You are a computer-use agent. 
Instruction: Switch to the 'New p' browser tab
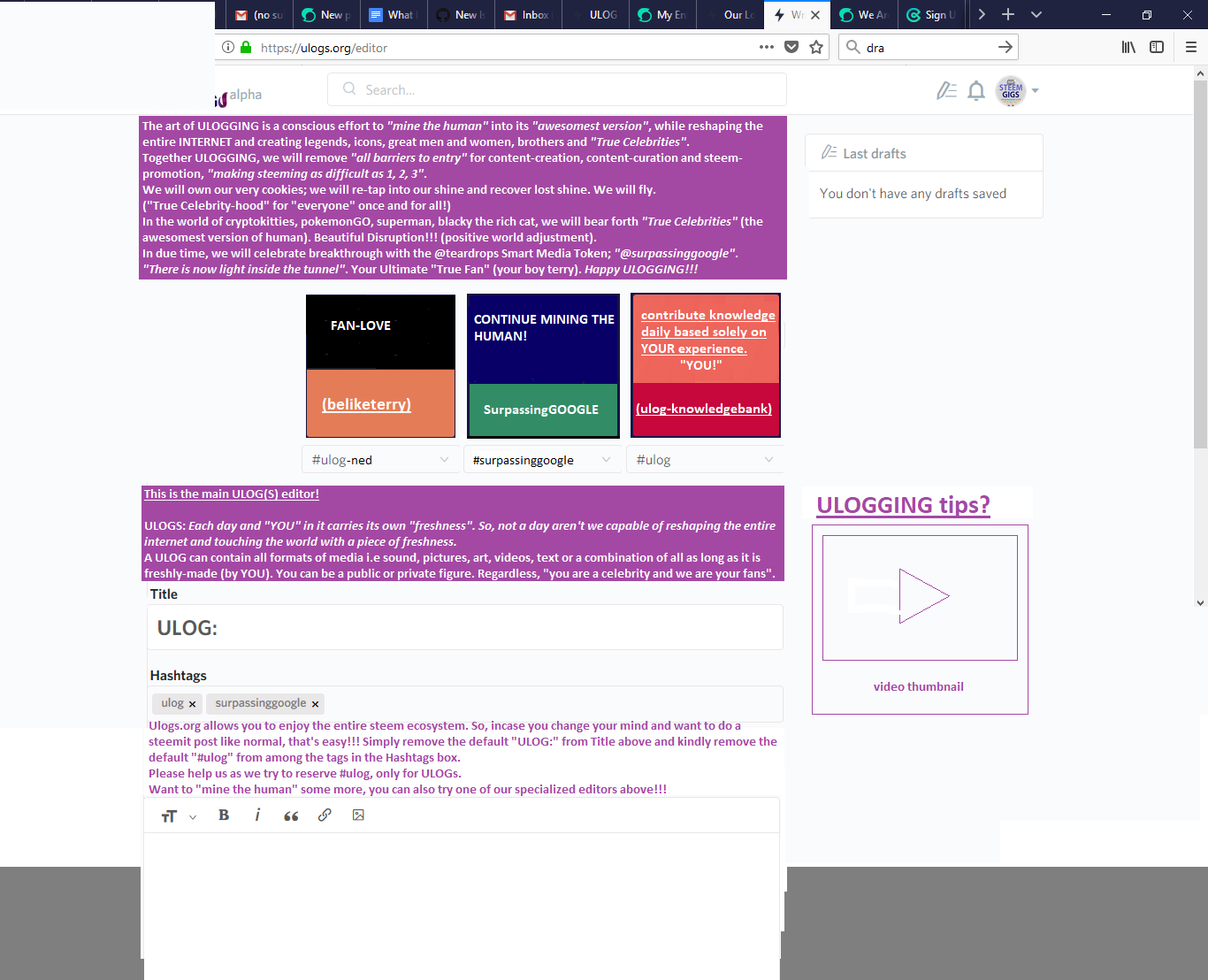tap(326, 15)
